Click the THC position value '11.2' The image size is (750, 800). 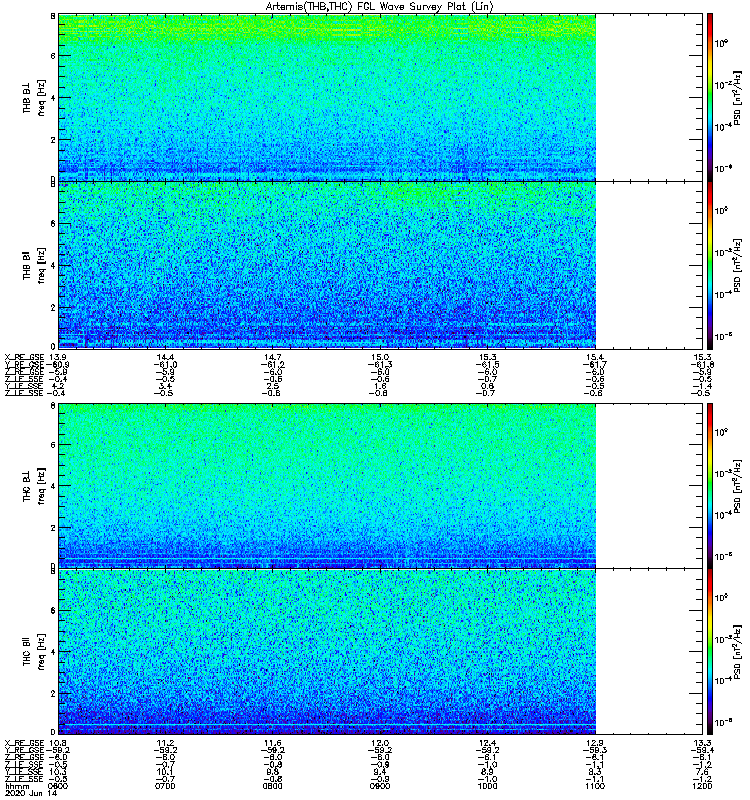(165, 743)
